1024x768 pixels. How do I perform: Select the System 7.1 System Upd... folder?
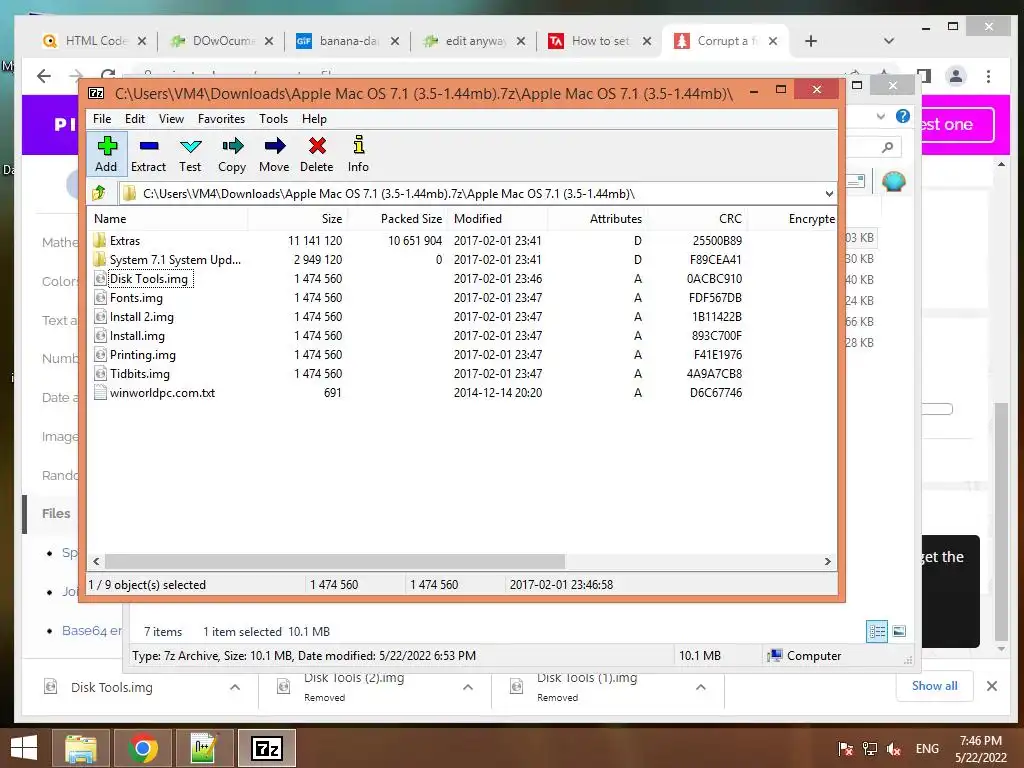click(x=175, y=260)
